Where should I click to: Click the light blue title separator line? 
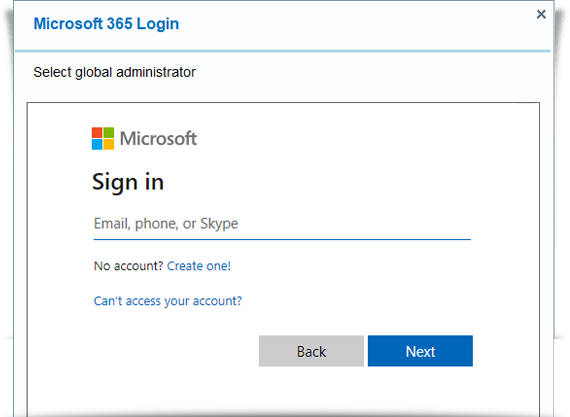[283, 51]
